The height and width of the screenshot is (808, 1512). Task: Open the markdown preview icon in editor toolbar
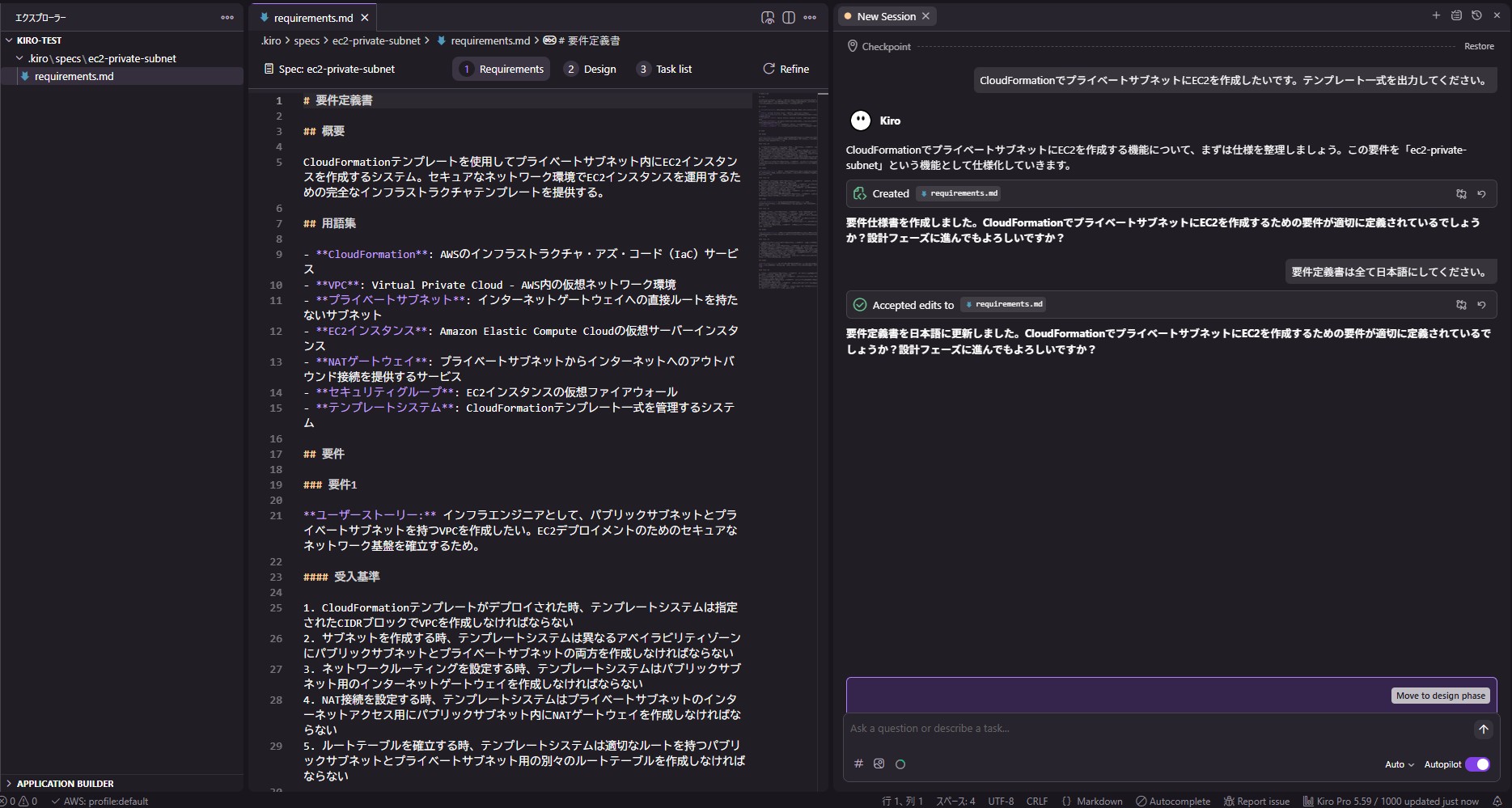[x=767, y=17]
